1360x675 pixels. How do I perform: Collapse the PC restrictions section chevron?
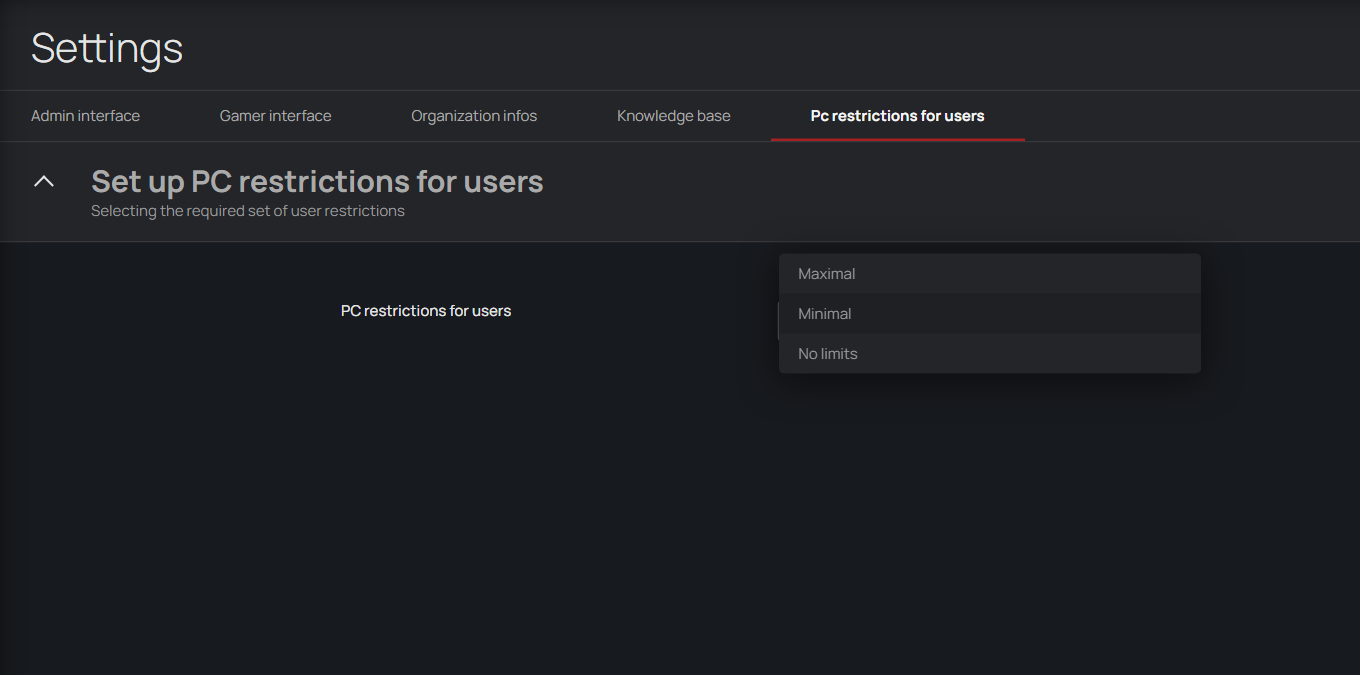click(x=44, y=181)
